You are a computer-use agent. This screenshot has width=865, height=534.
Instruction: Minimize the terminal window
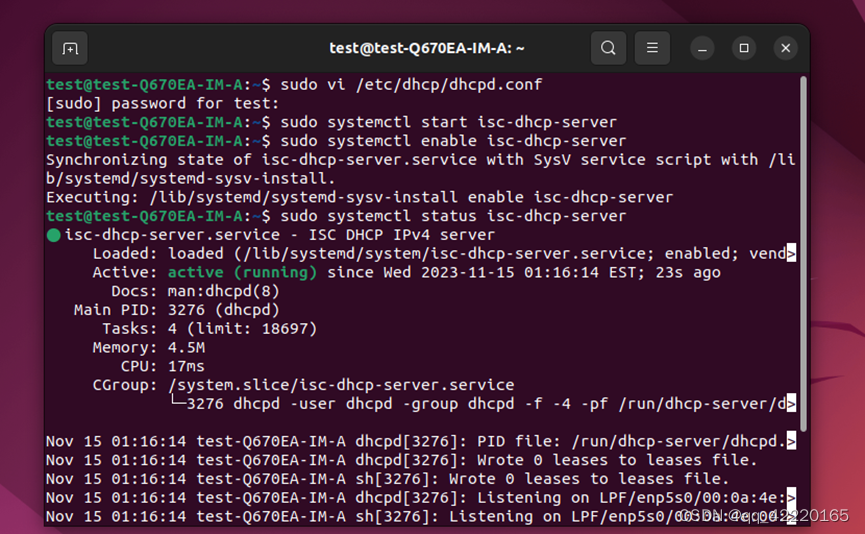point(702,49)
